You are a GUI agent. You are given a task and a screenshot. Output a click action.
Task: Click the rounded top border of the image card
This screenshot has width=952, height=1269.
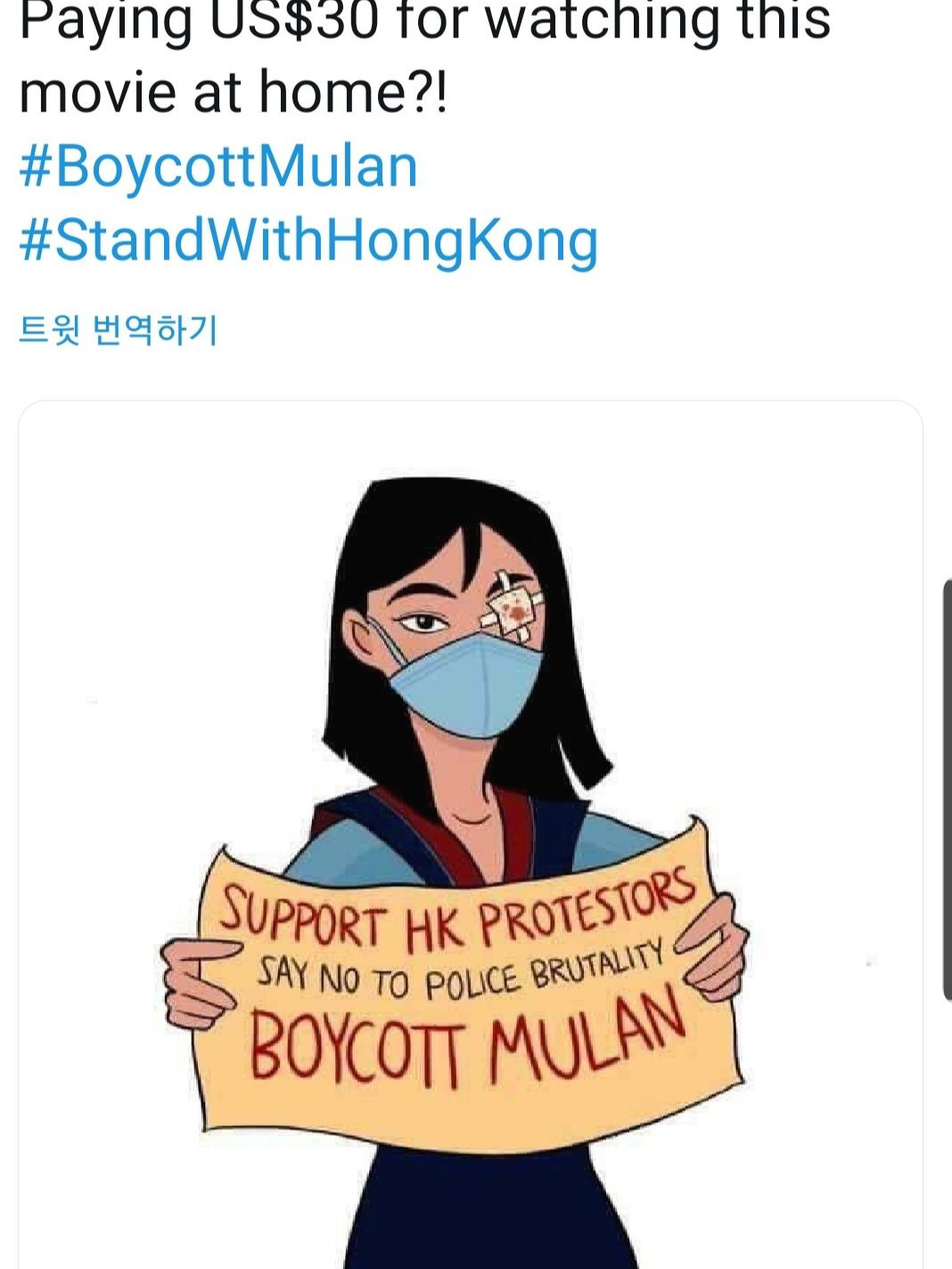471,401
